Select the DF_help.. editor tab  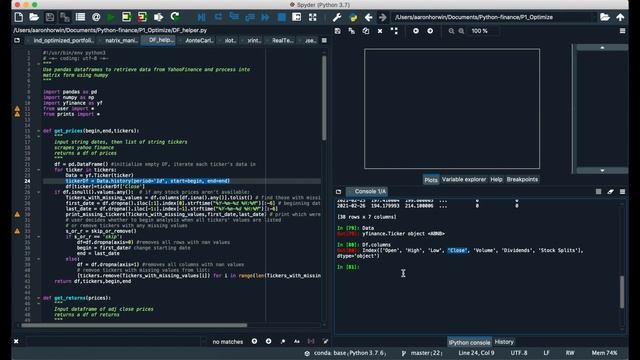point(159,40)
